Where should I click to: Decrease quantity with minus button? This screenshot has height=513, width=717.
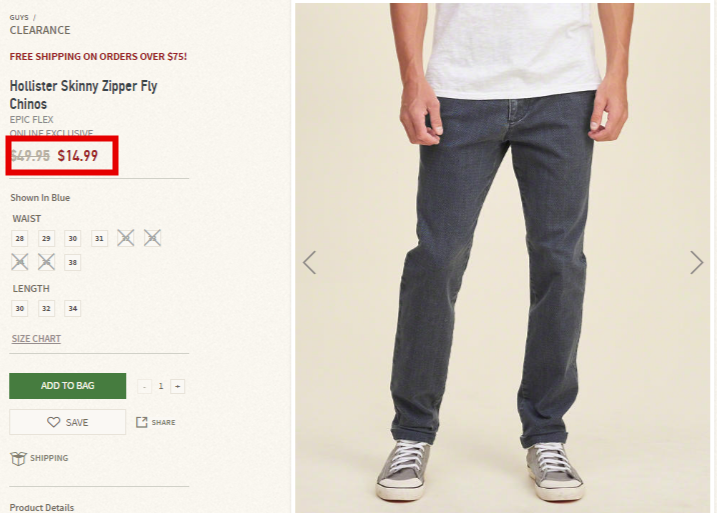click(x=144, y=386)
